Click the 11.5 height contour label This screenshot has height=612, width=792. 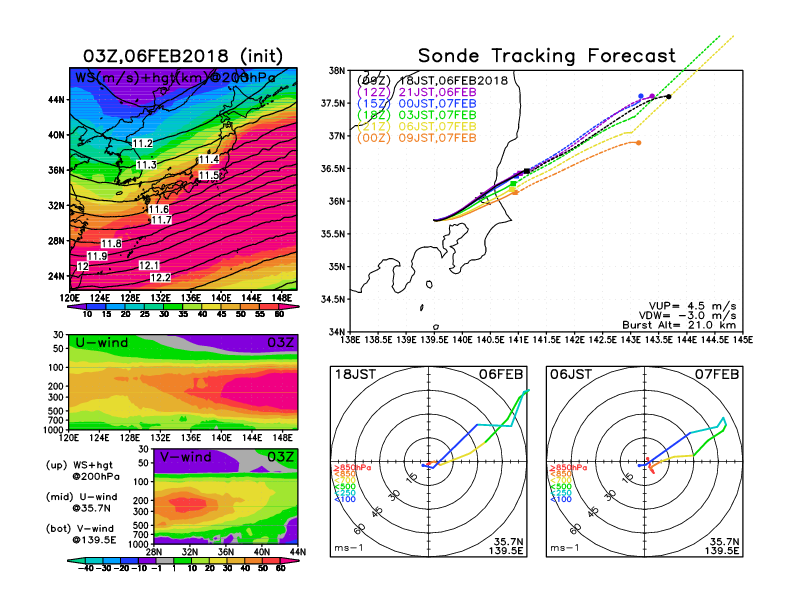209,175
